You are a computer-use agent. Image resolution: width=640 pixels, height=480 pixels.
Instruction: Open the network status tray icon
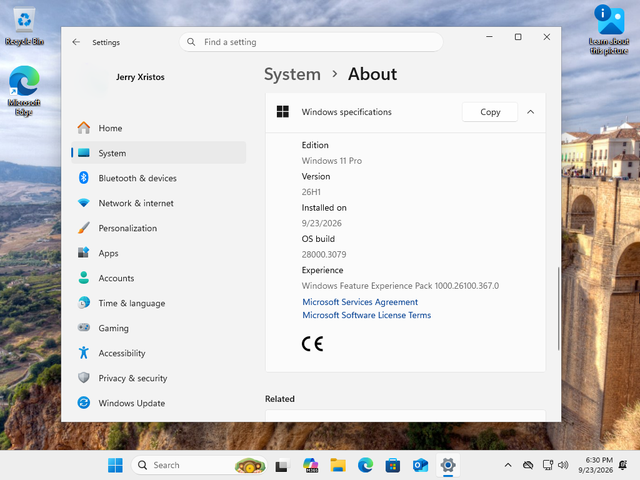click(547, 465)
